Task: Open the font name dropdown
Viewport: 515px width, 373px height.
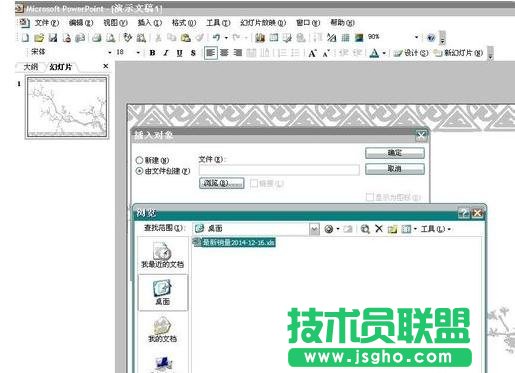Action: click(x=110, y=53)
